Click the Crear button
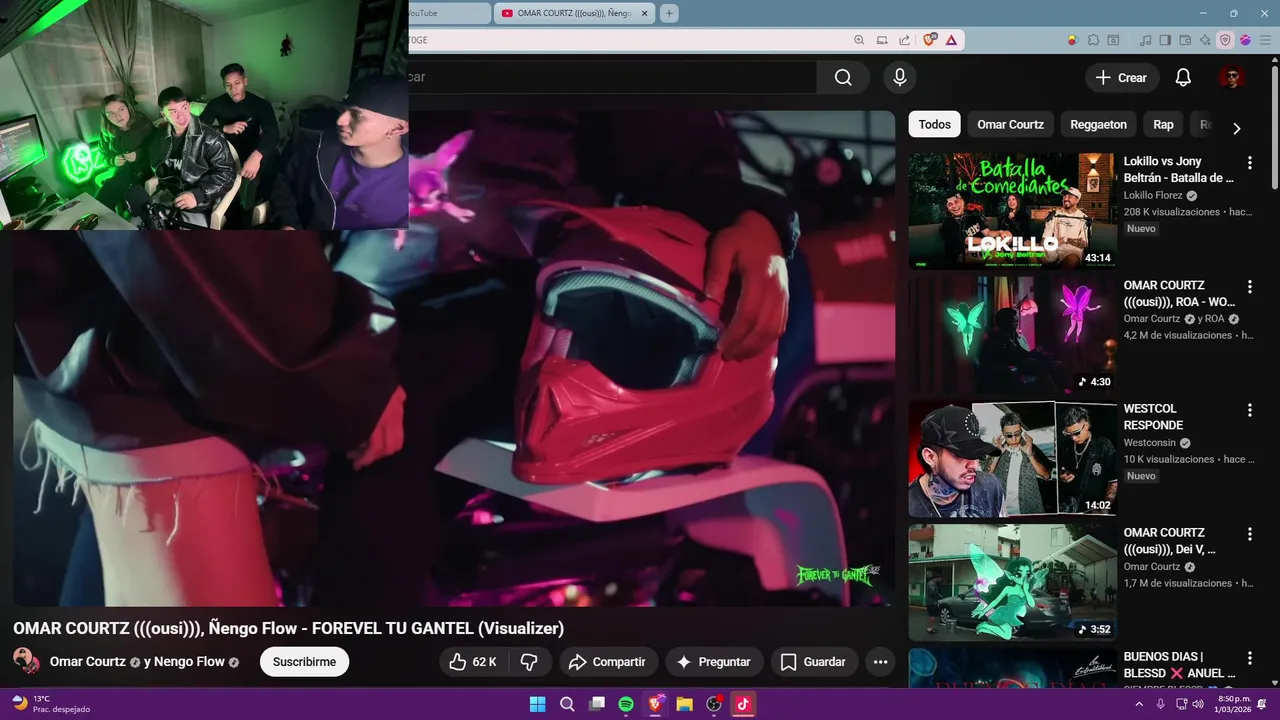Viewport: 1280px width, 720px height. pos(1121,78)
